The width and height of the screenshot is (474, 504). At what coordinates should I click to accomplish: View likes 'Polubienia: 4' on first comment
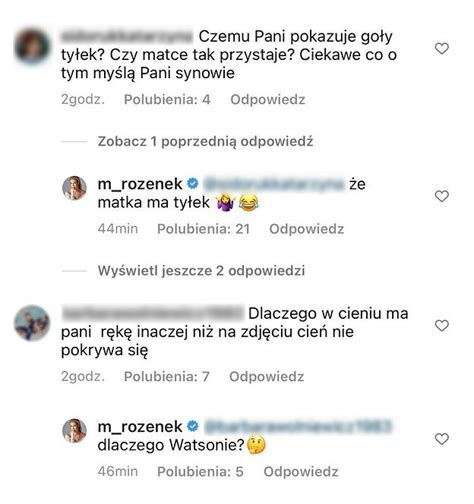click(167, 100)
